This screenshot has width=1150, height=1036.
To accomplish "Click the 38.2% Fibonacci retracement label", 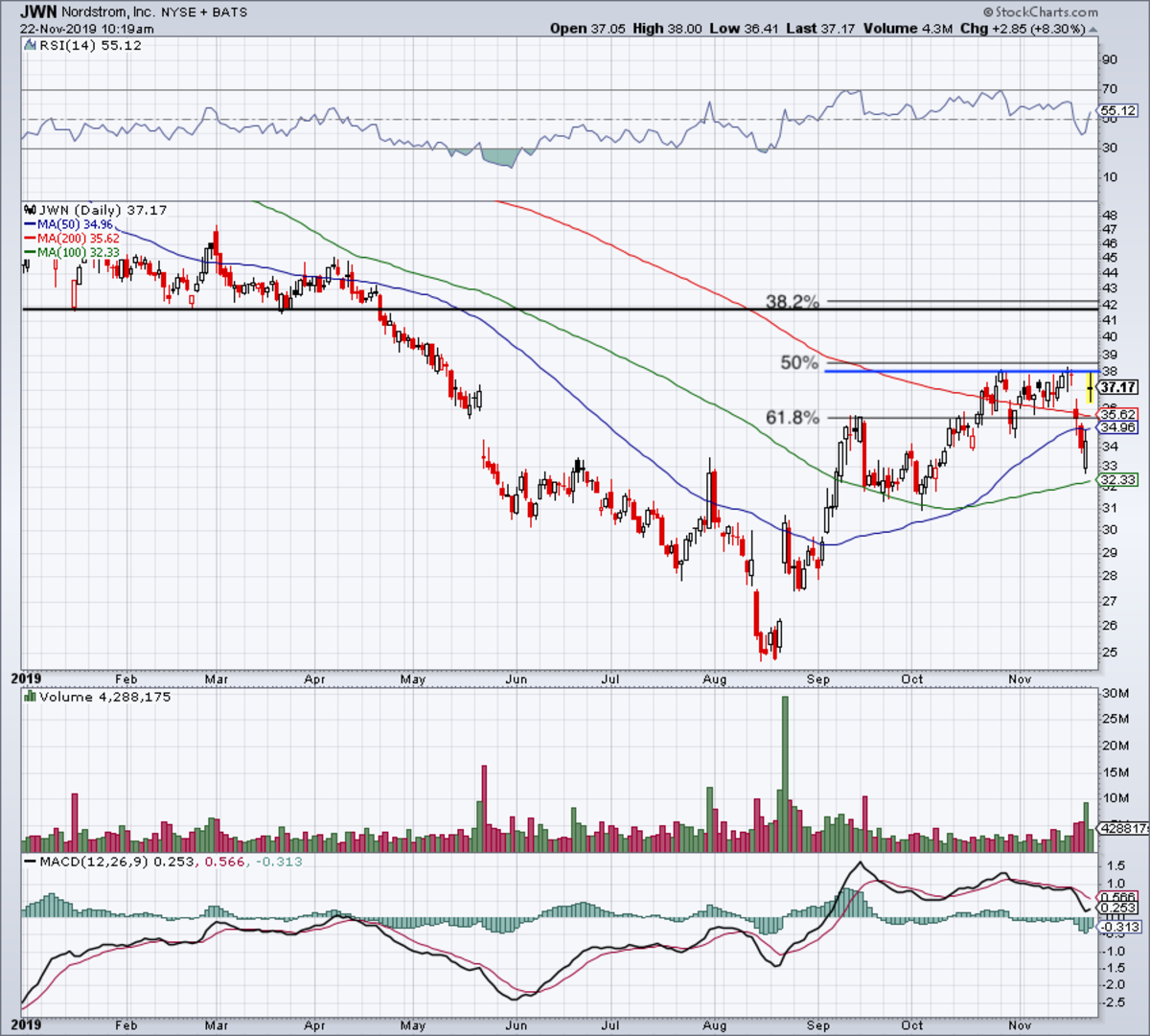I will pyautogui.click(x=793, y=302).
